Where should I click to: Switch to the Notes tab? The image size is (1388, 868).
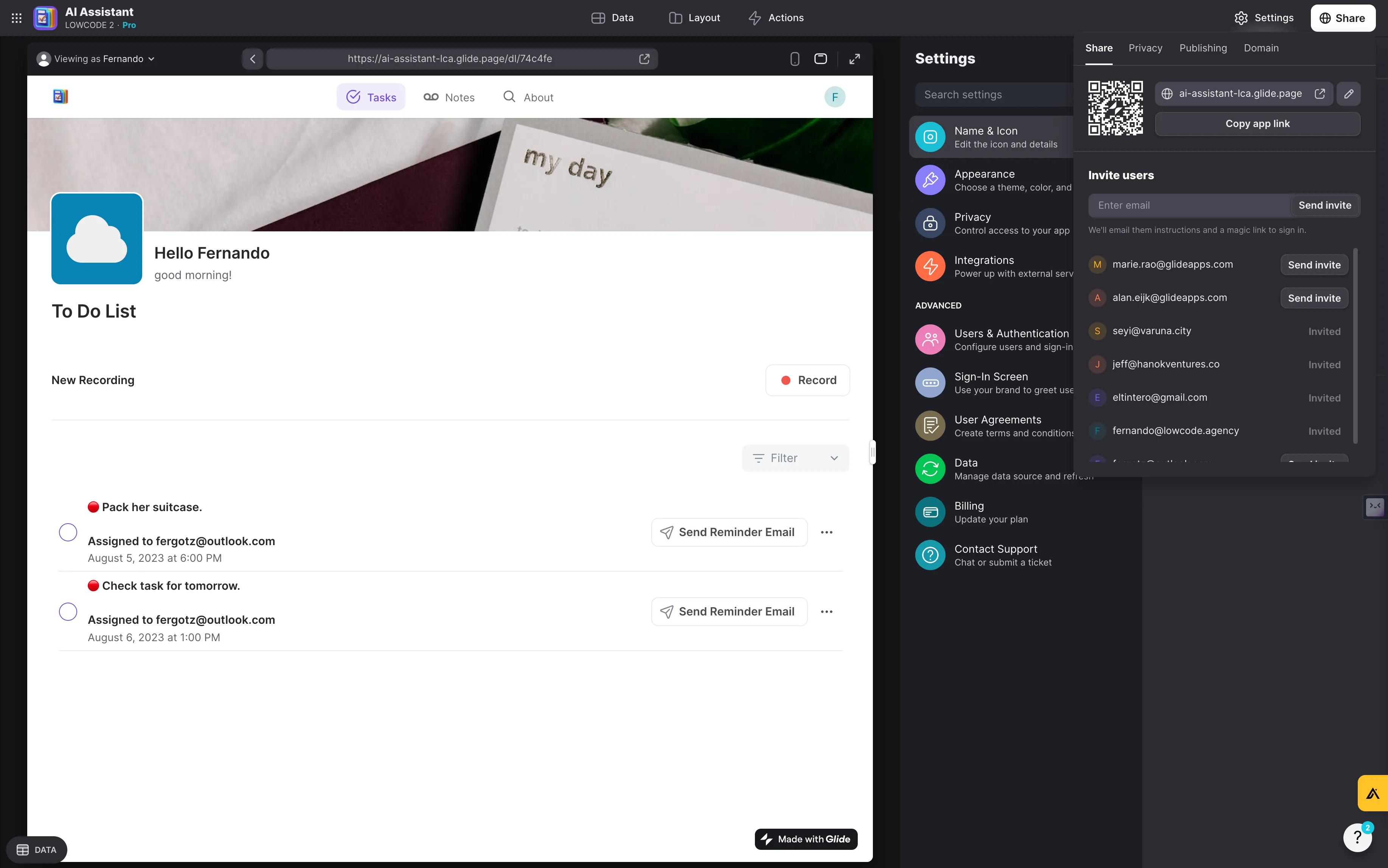450,97
